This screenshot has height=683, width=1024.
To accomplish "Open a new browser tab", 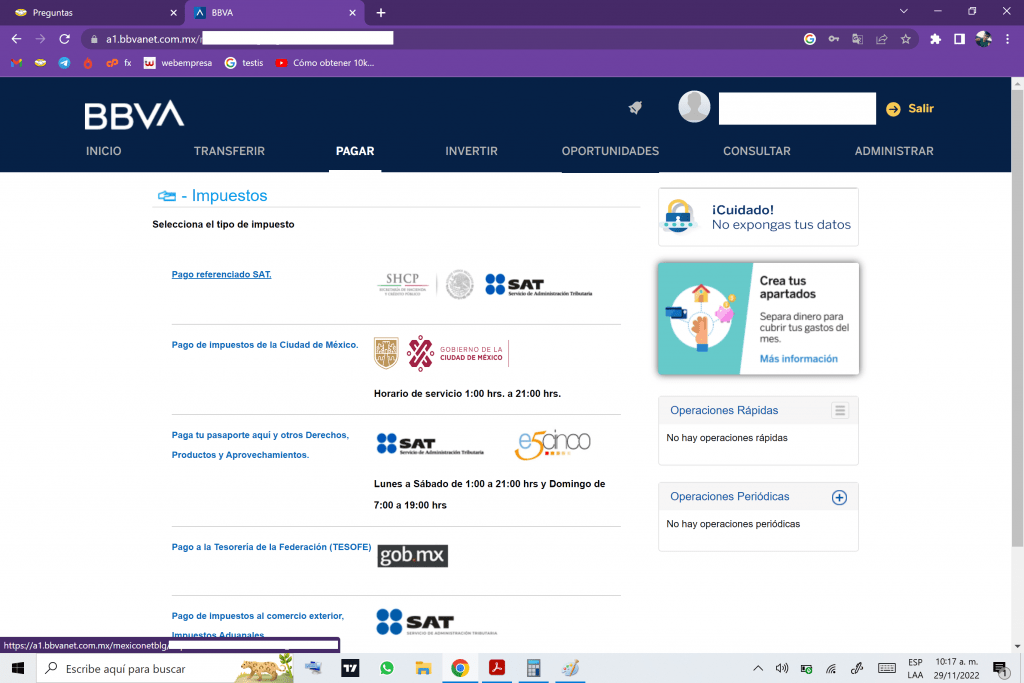I will [x=381, y=12].
